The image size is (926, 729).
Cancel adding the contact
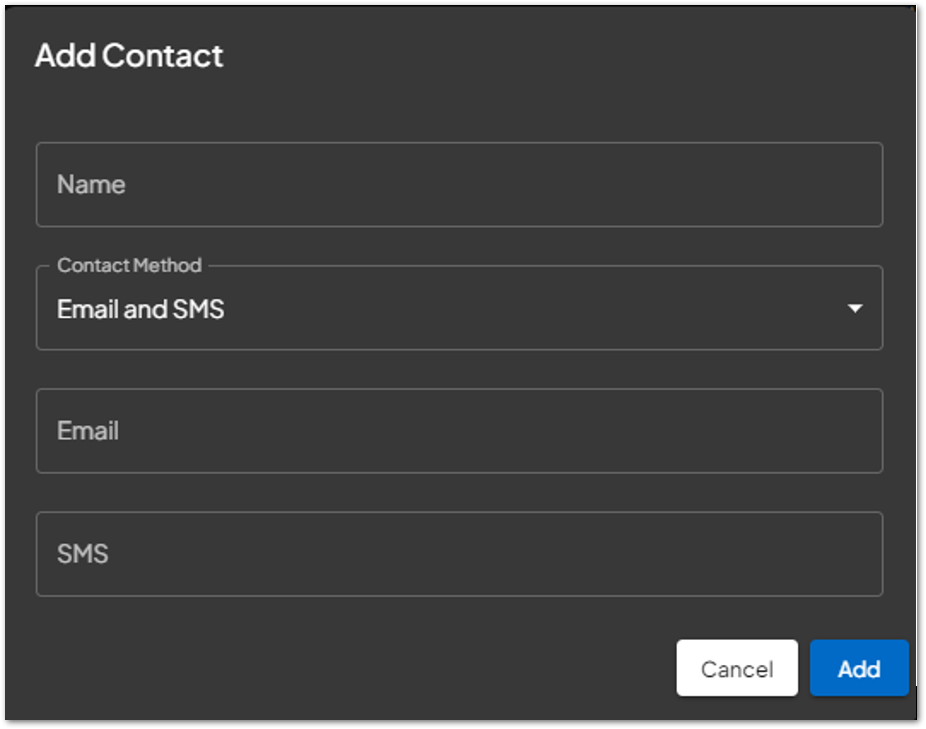point(737,668)
